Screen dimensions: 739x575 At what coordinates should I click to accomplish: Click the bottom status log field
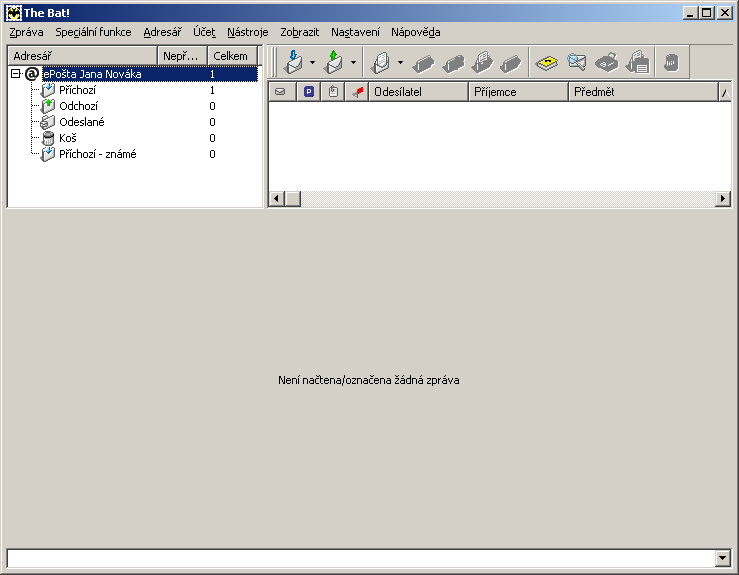(x=361, y=558)
